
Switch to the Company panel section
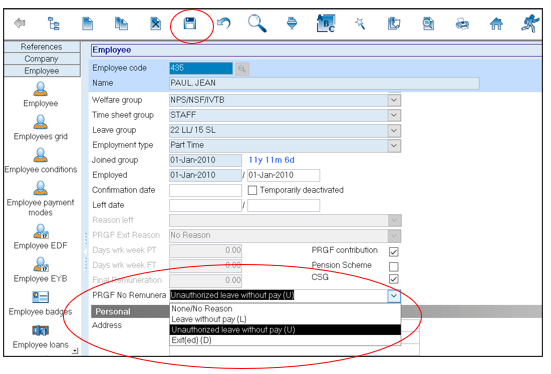(42, 59)
